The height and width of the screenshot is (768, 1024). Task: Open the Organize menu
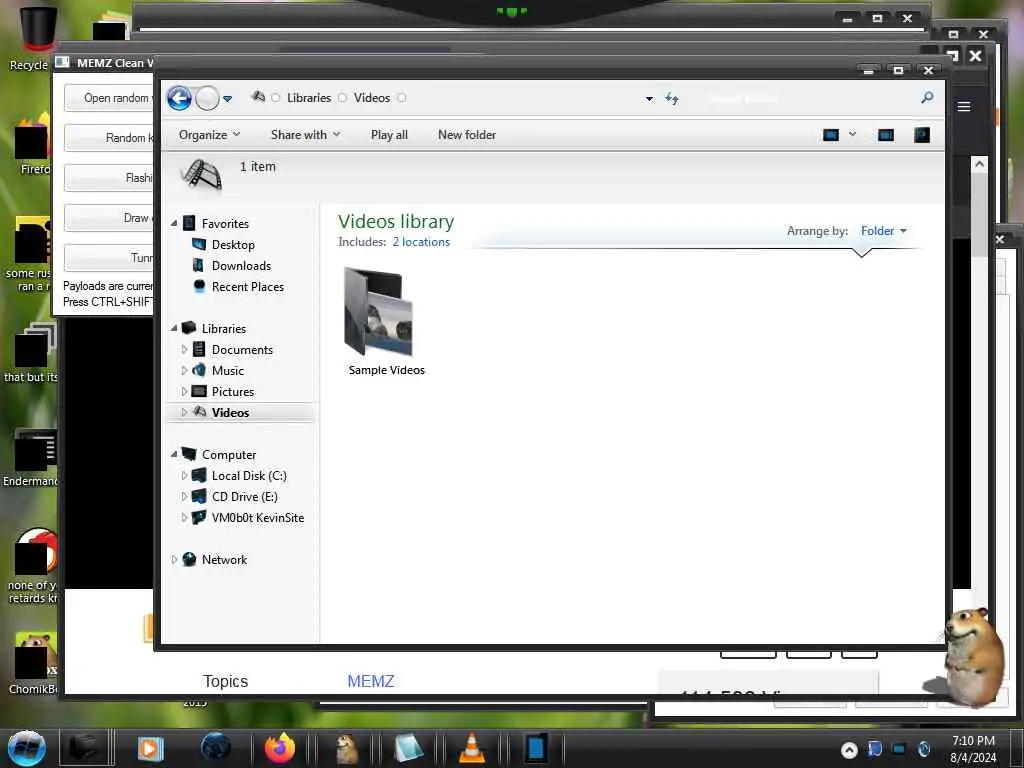tap(210, 135)
